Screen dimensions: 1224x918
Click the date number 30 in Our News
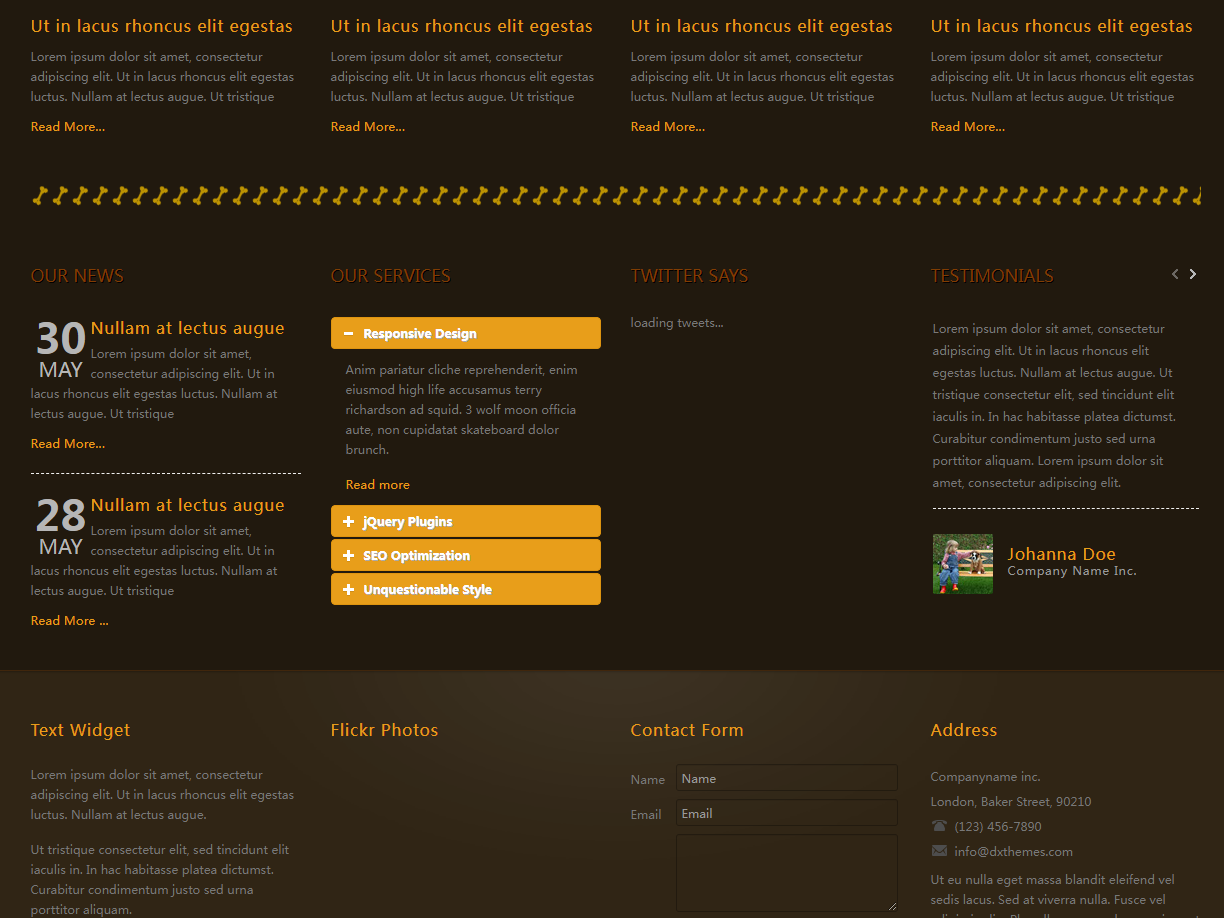pos(61,340)
